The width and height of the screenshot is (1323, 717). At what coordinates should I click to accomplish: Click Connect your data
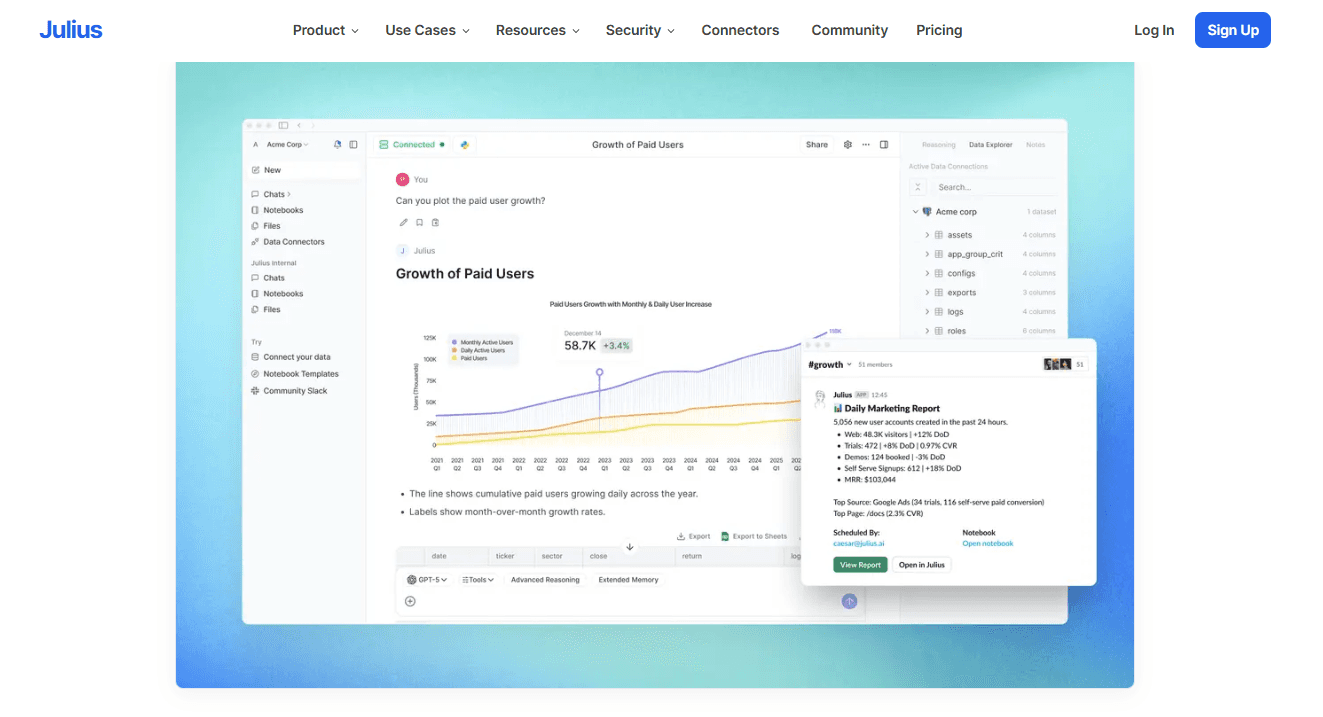point(291,357)
